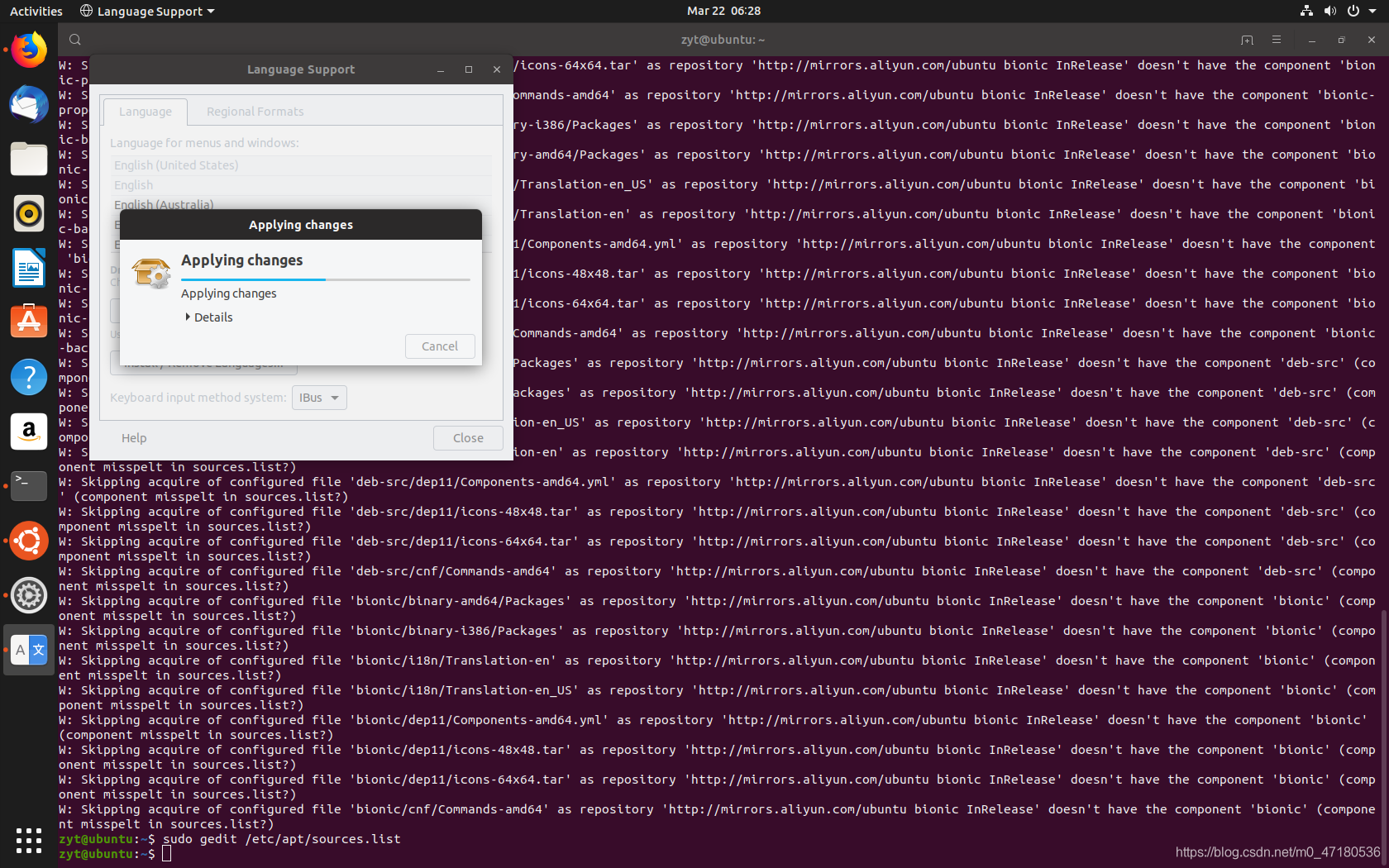
Task: Click the 'sudo gedit /etc/apt/sources.list' command text
Action: (x=281, y=838)
